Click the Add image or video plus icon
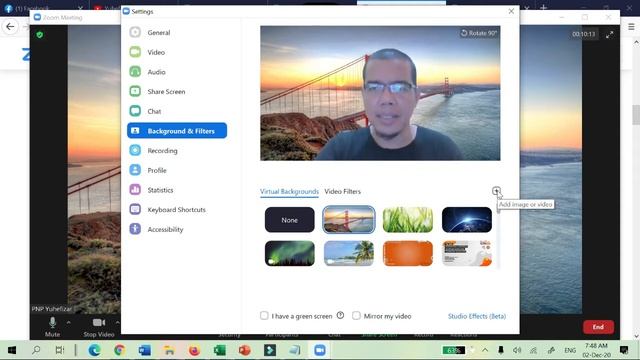Screen dimensions: 640x360 [x=496, y=191]
